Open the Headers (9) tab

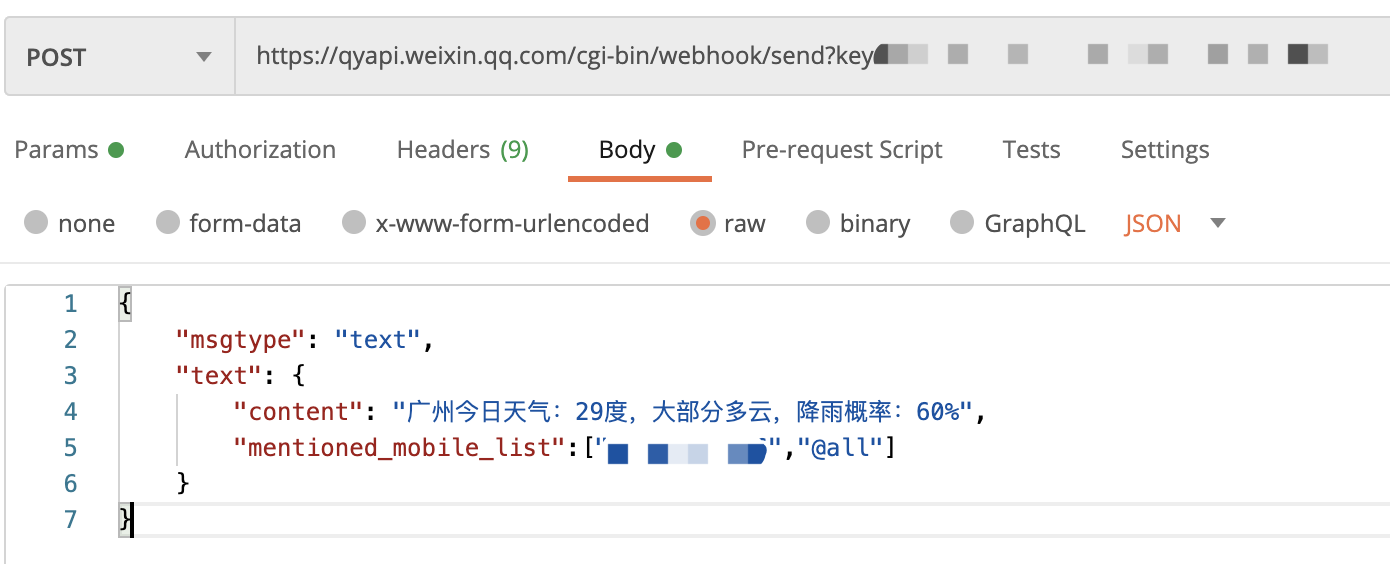(463, 150)
